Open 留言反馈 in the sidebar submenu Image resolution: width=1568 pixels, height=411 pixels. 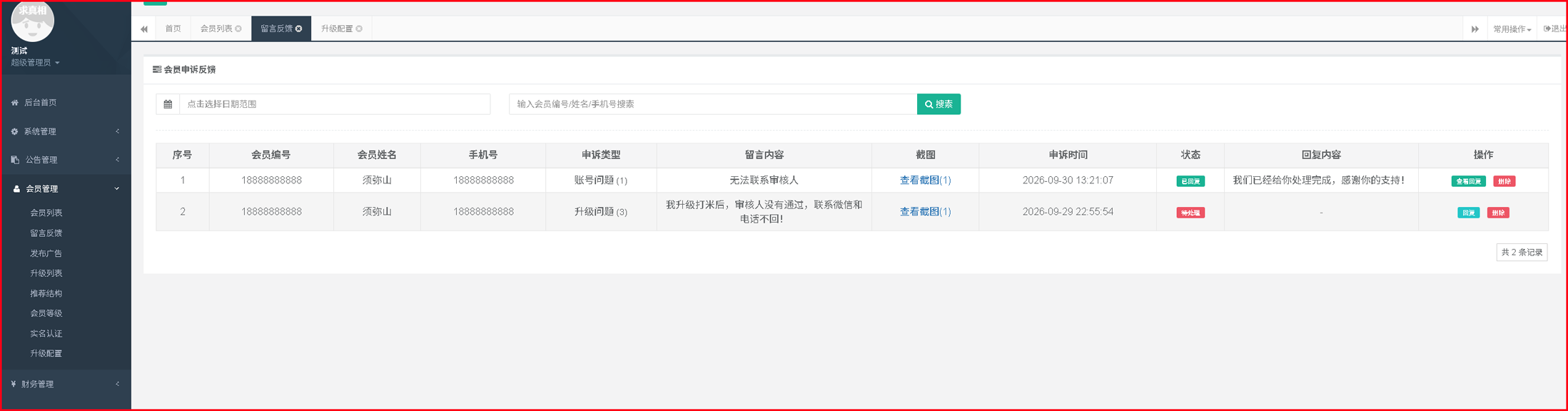click(46, 233)
